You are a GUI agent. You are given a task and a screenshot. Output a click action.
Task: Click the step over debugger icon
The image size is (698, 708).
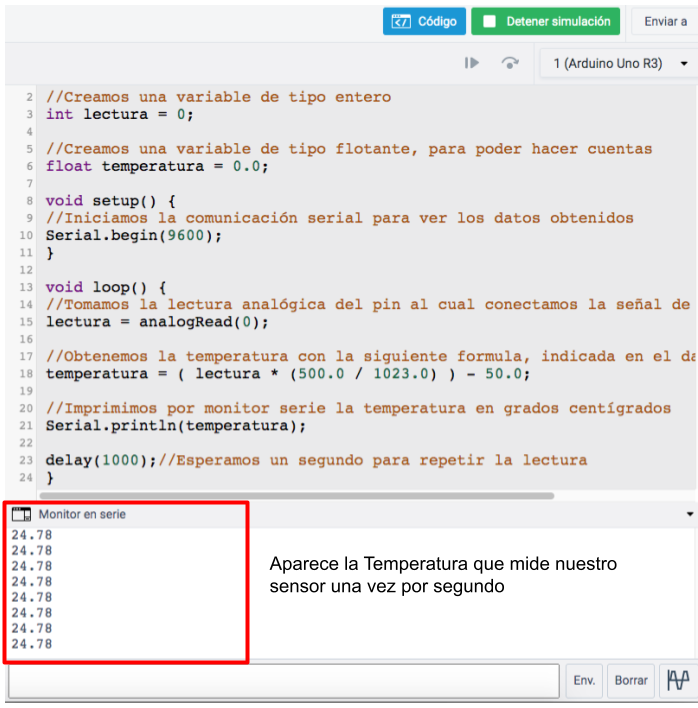[510, 63]
